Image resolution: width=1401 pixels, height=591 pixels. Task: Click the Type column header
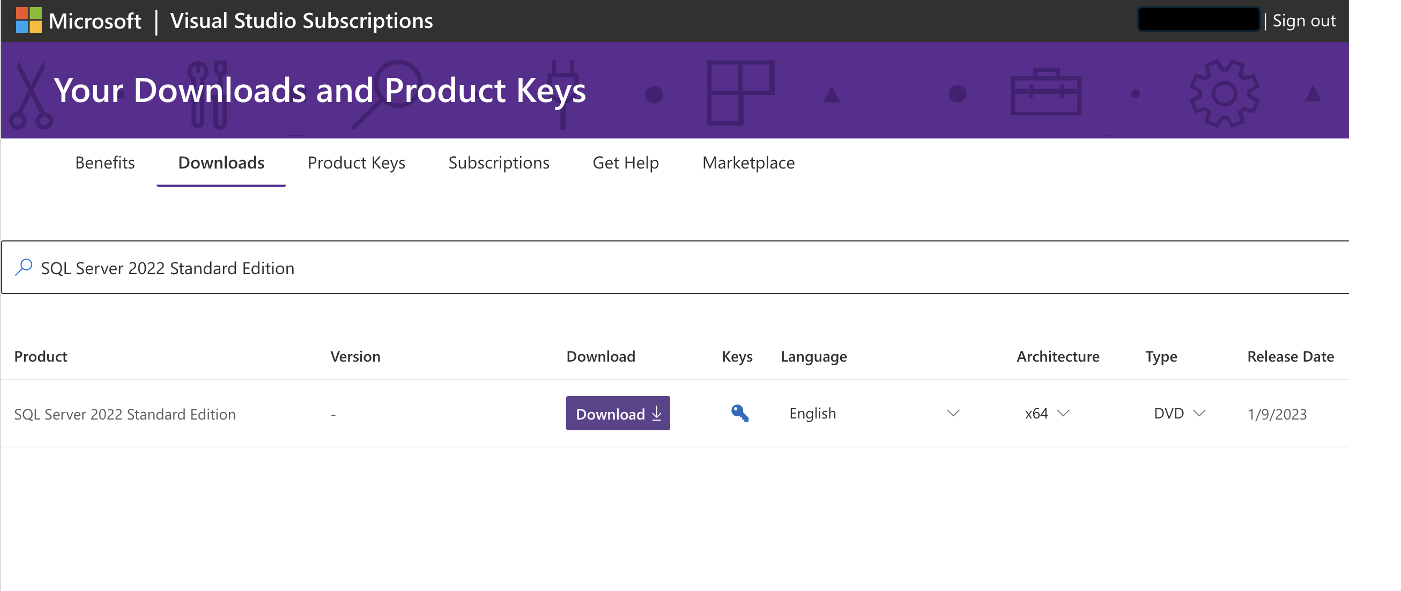click(1161, 356)
